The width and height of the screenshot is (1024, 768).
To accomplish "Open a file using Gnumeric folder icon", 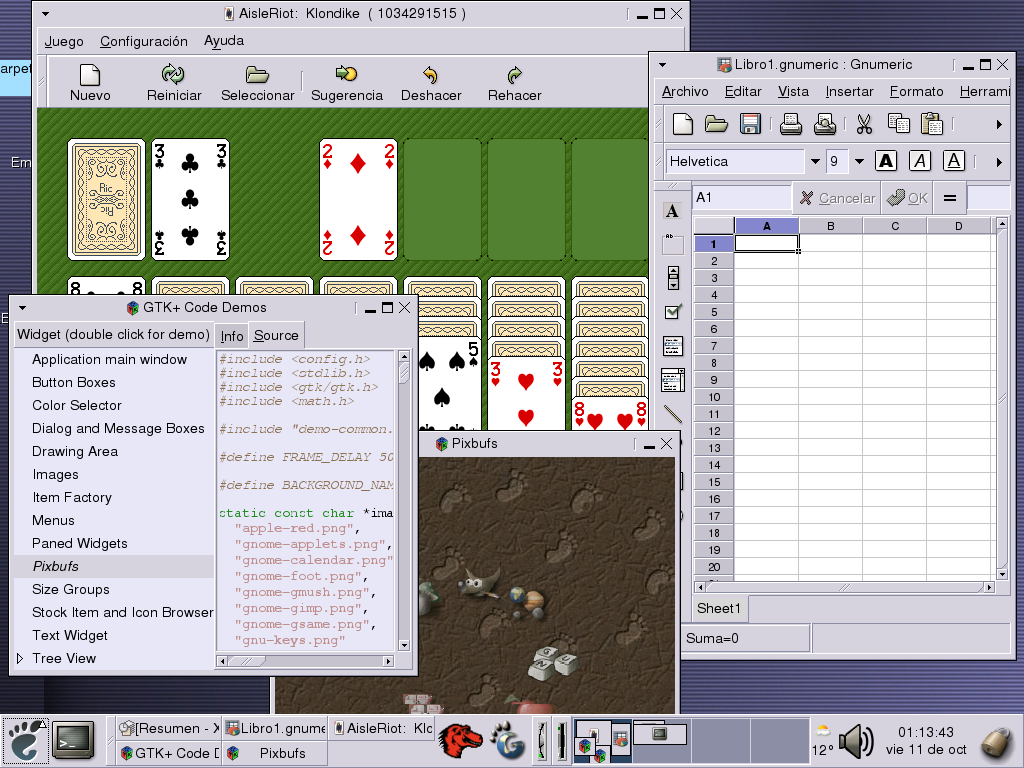I will [x=716, y=123].
